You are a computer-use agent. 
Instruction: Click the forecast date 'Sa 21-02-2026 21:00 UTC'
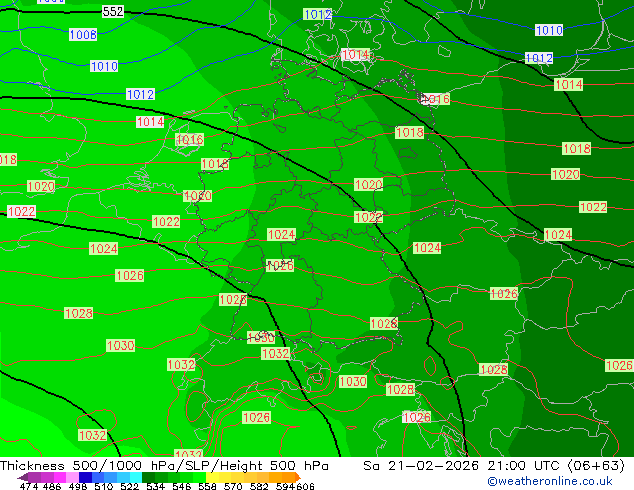464,466
